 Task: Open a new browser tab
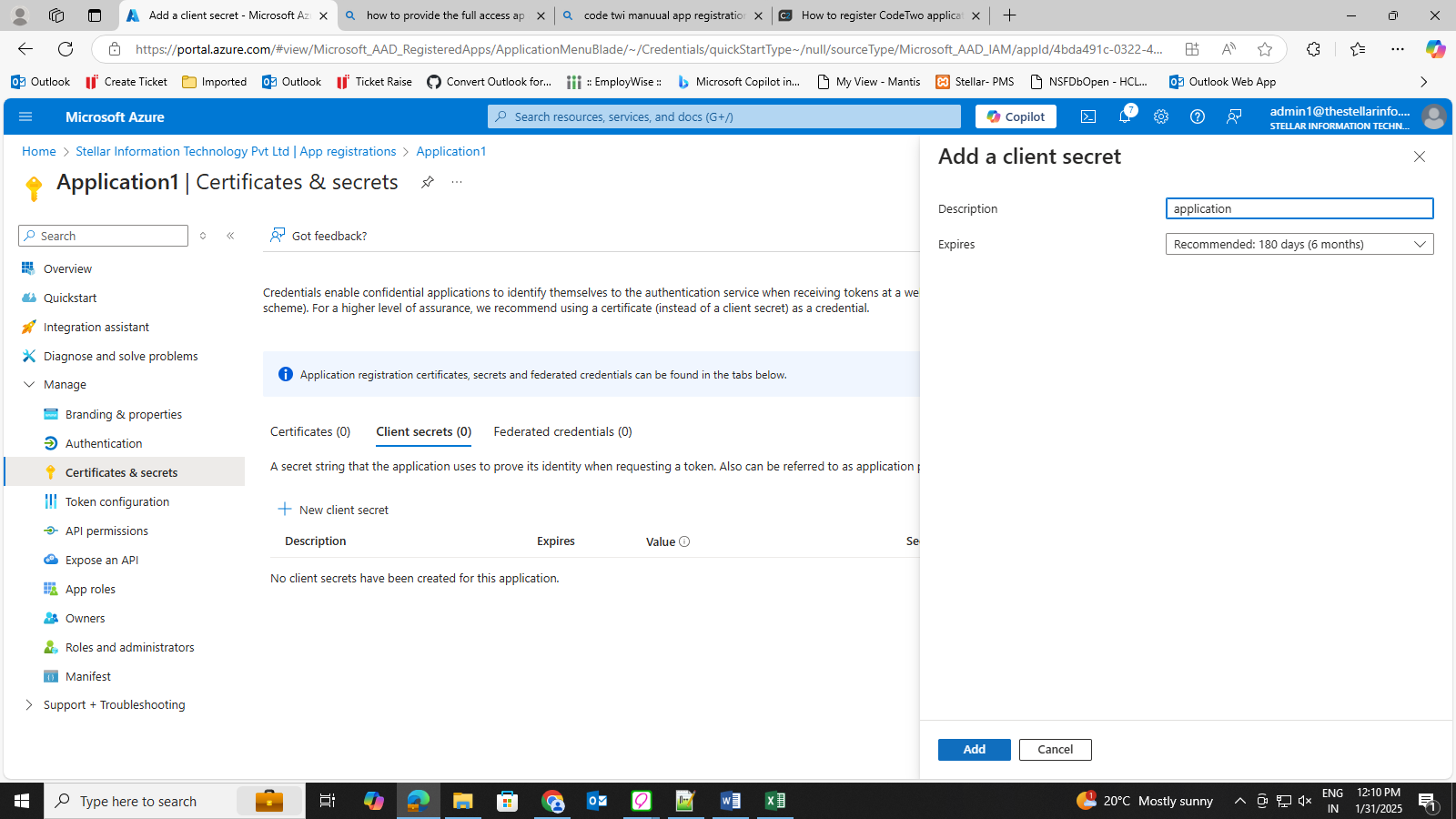point(1009,15)
